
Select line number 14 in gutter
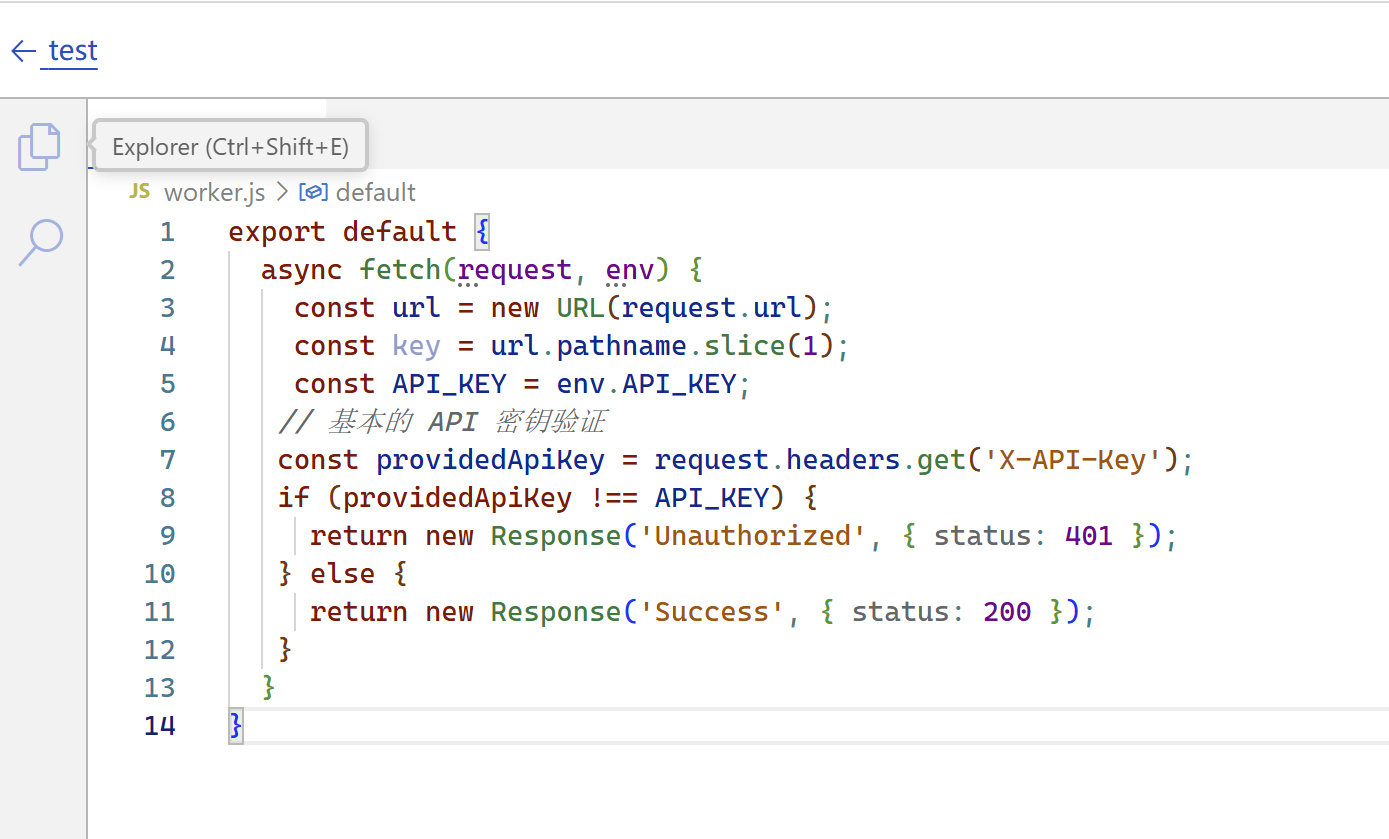[159, 726]
